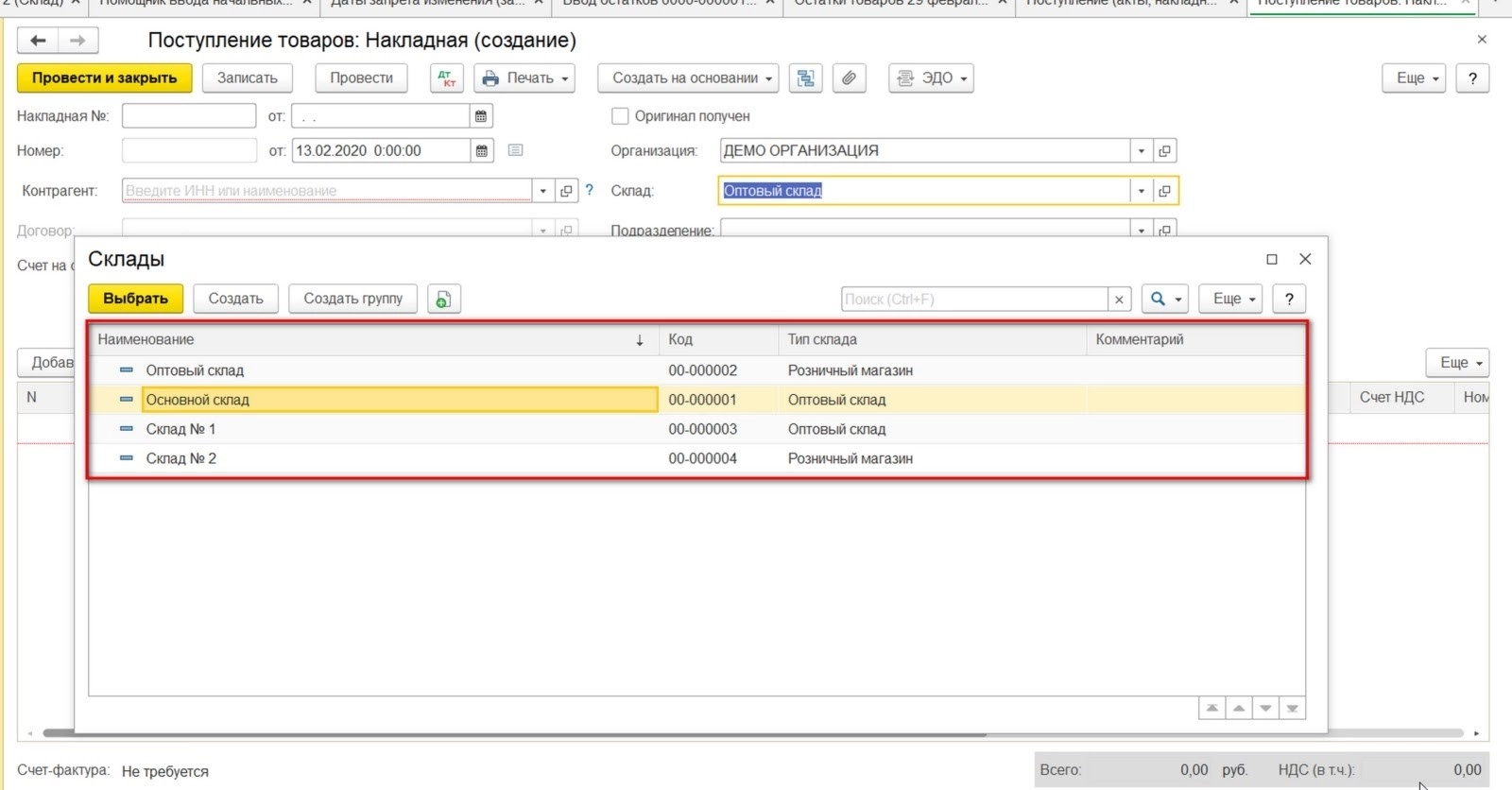Click the Выбрать button
The image size is (1512, 790).
point(136,299)
